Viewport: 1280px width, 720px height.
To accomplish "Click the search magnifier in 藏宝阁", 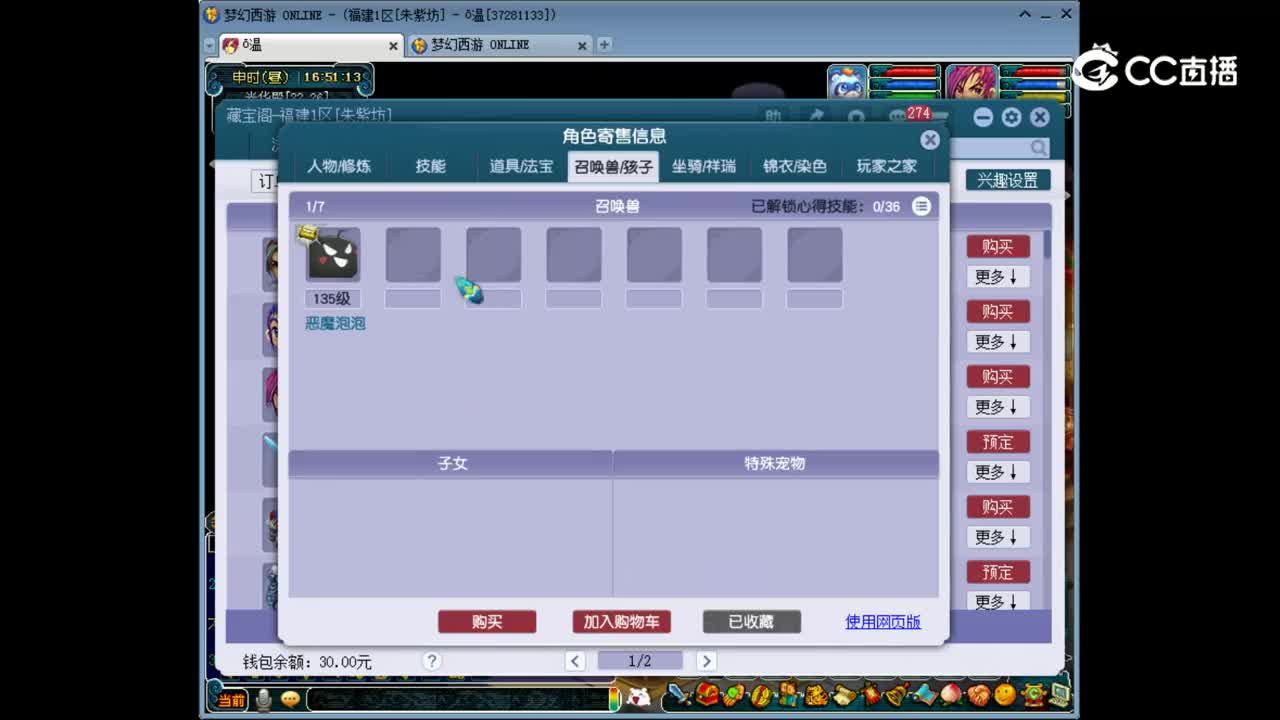I will [x=1039, y=148].
